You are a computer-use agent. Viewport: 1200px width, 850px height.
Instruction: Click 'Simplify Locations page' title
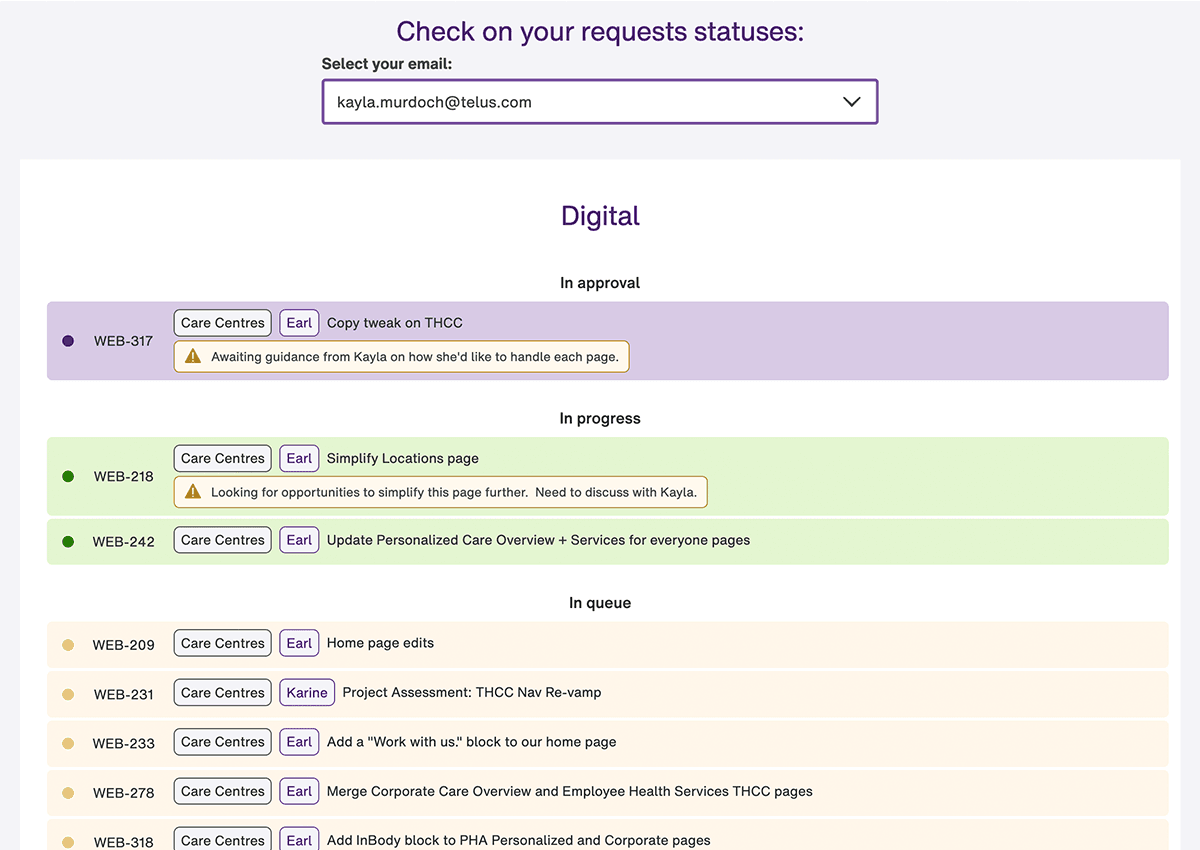click(x=403, y=458)
